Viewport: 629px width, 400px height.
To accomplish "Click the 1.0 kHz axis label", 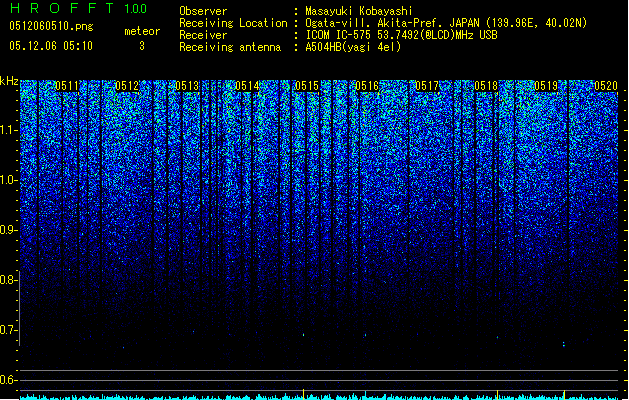I will coord(9,180).
